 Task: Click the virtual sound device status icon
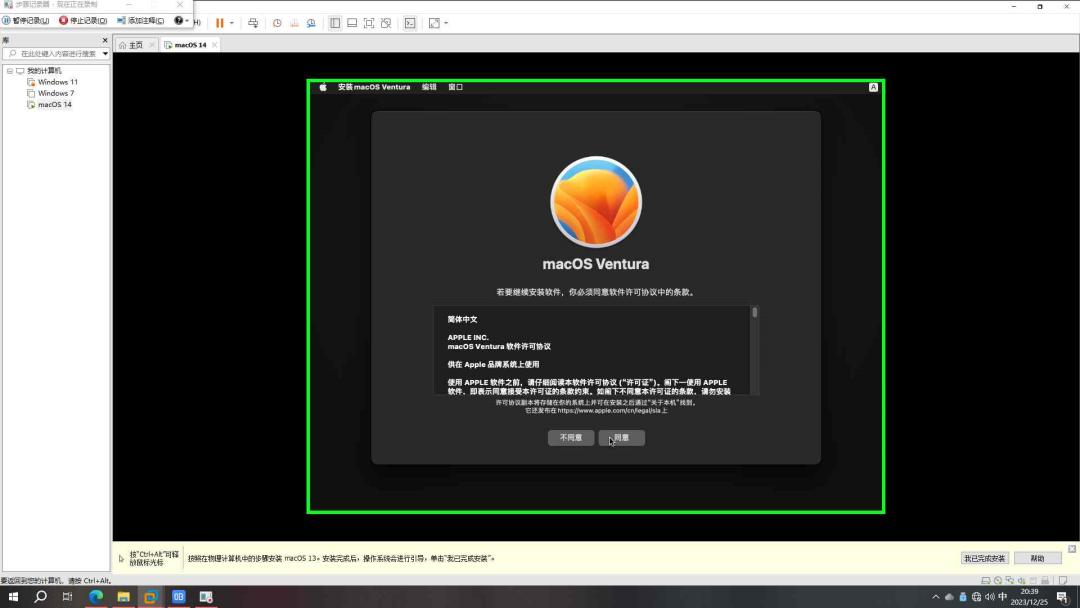(1022, 578)
